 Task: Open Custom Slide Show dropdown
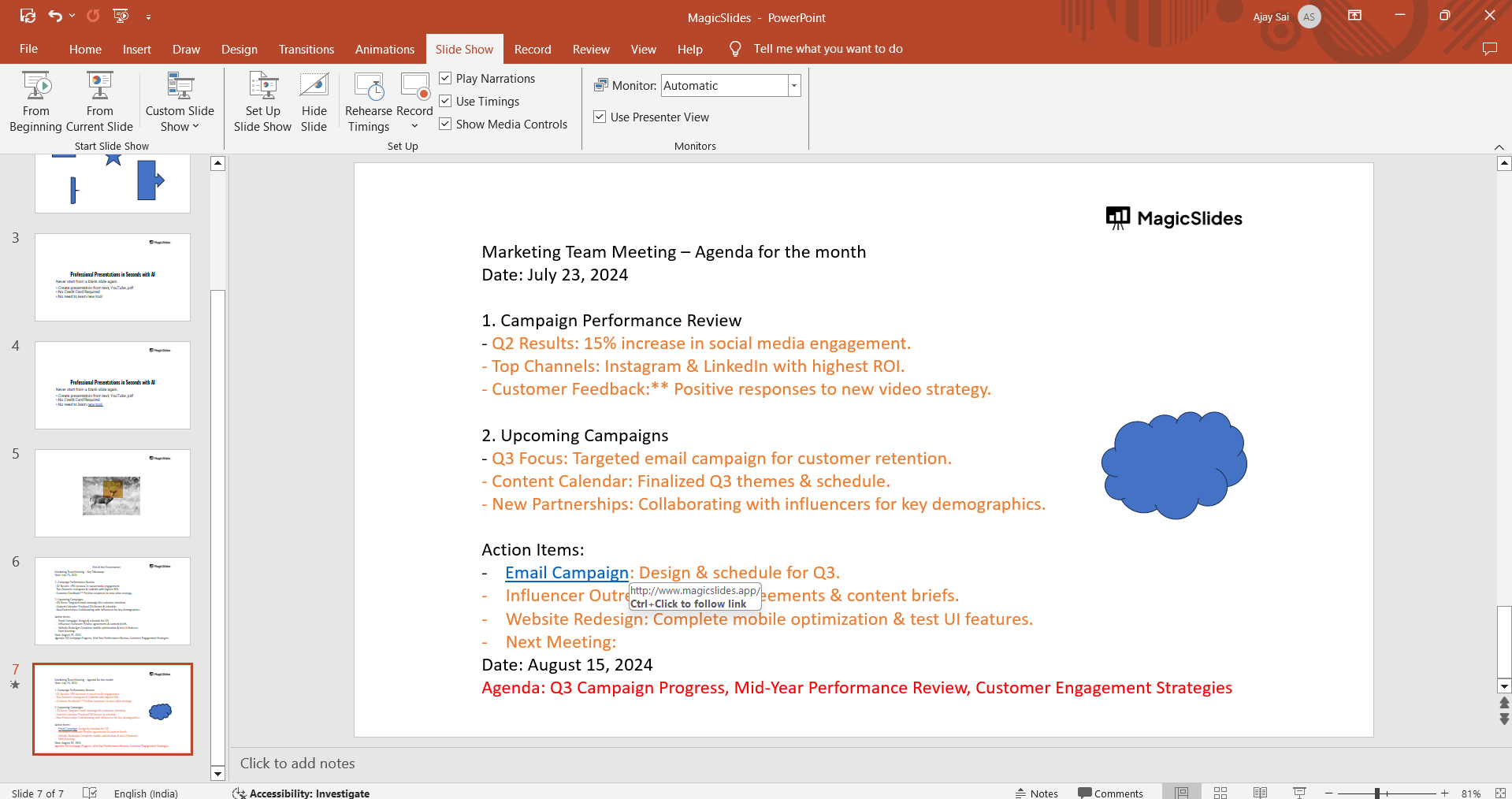pos(180,118)
